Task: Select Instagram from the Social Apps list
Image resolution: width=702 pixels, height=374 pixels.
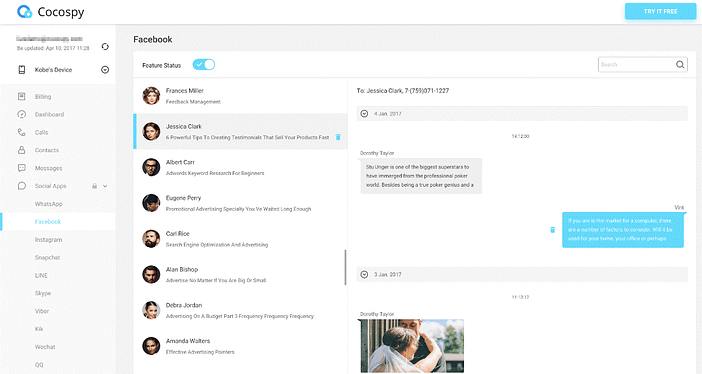Action: (48, 240)
